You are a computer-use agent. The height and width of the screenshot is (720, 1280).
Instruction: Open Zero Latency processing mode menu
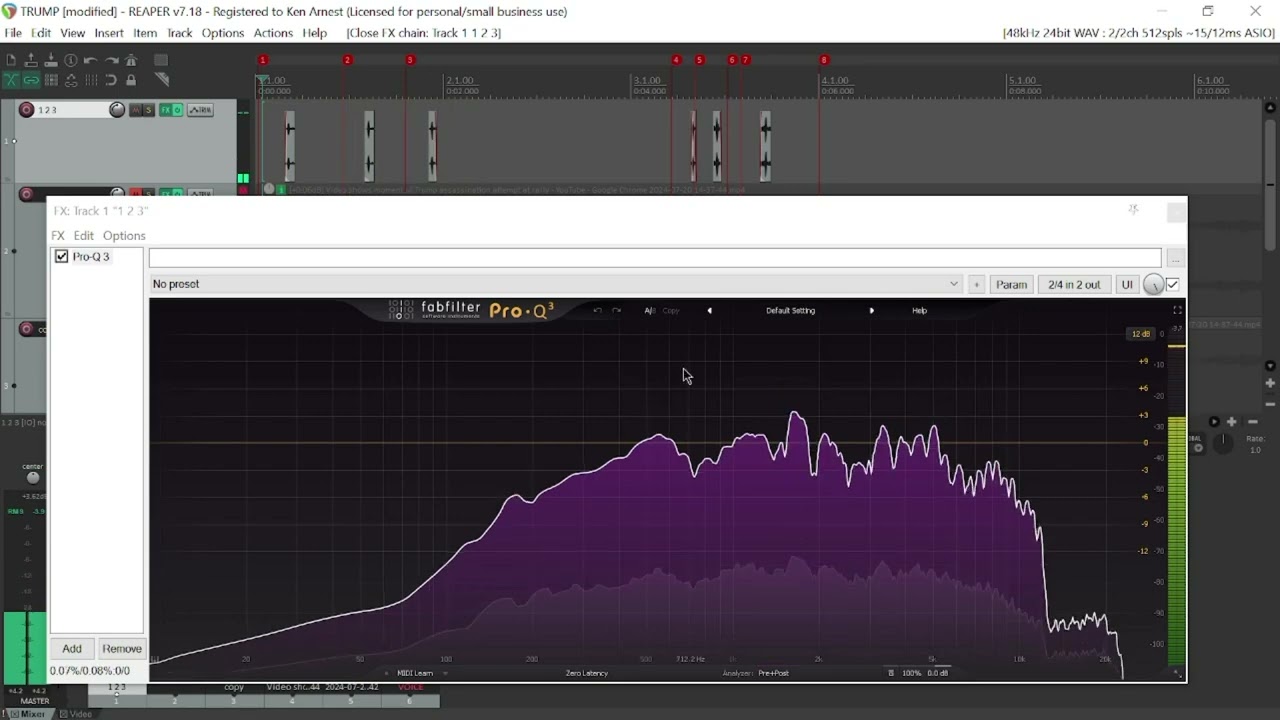pyautogui.click(x=586, y=673)
